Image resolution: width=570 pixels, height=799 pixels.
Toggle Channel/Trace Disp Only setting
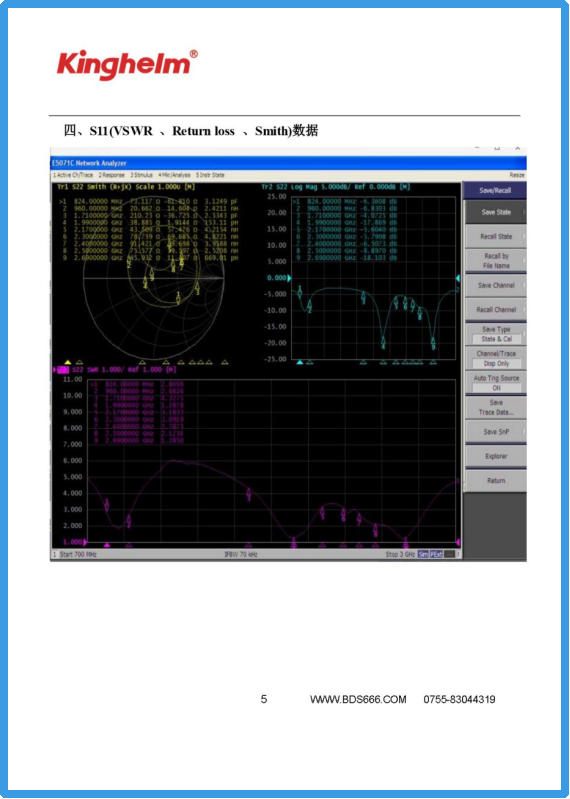(x=495, y=359)
